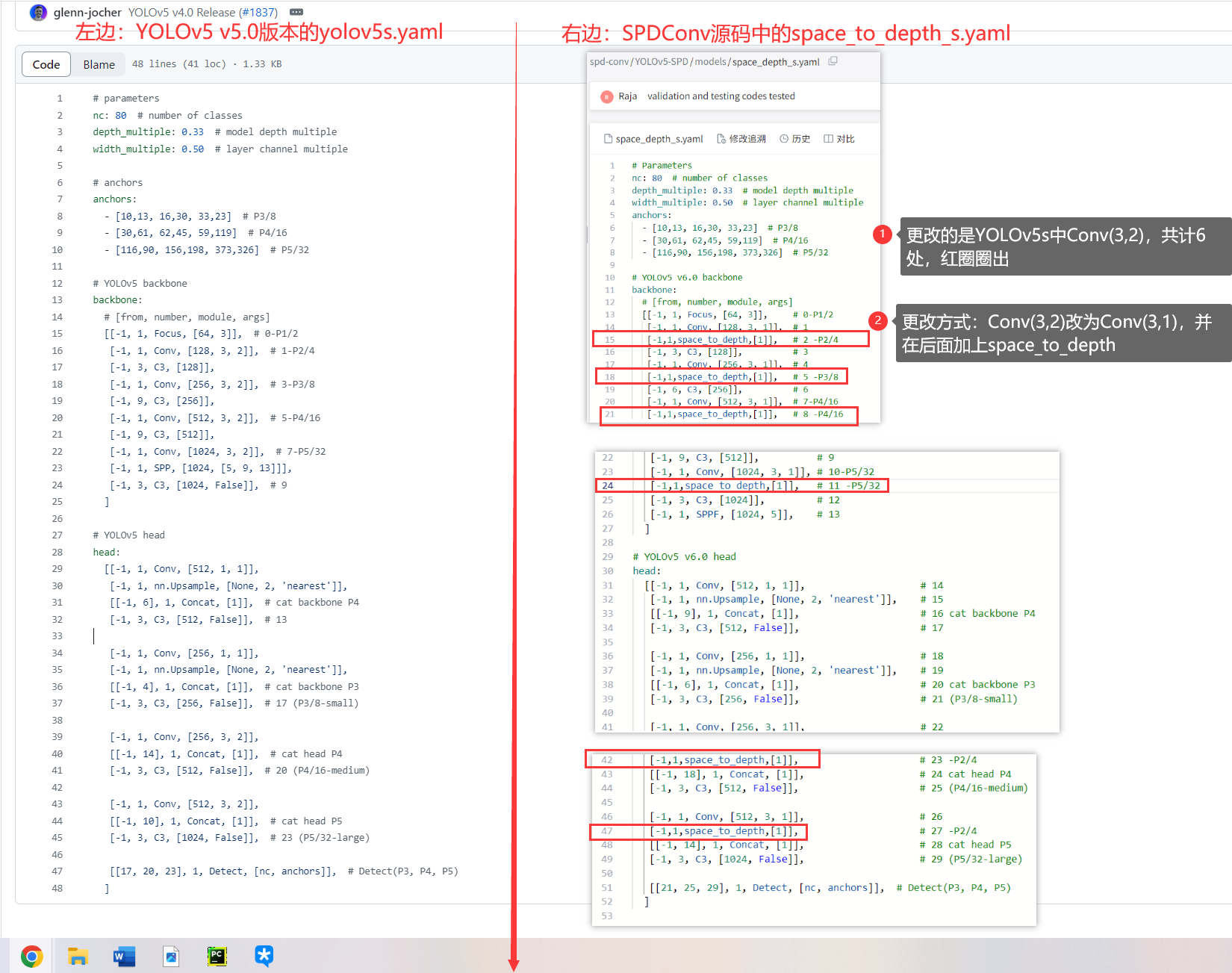Click Detect line with [21, 25, 29]
The width and height of the screenshot is (1232, 973).
[x=830, y=888]
